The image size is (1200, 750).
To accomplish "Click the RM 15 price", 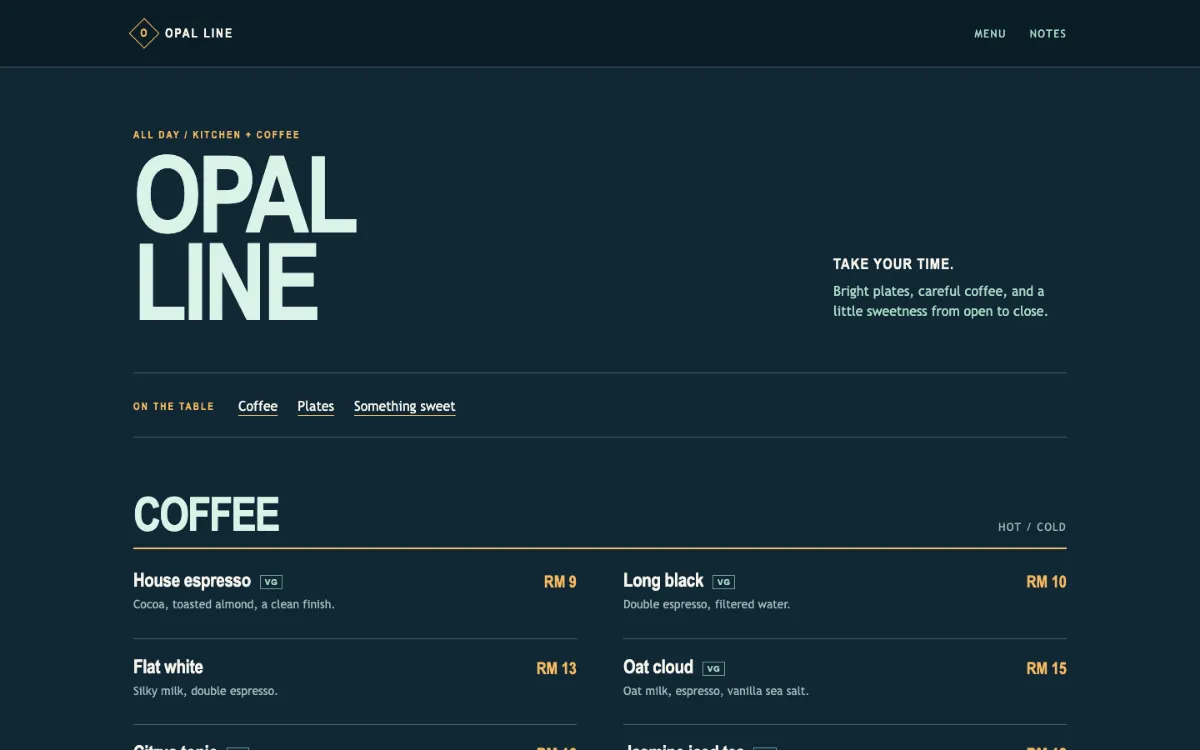I will (1046, 668).
